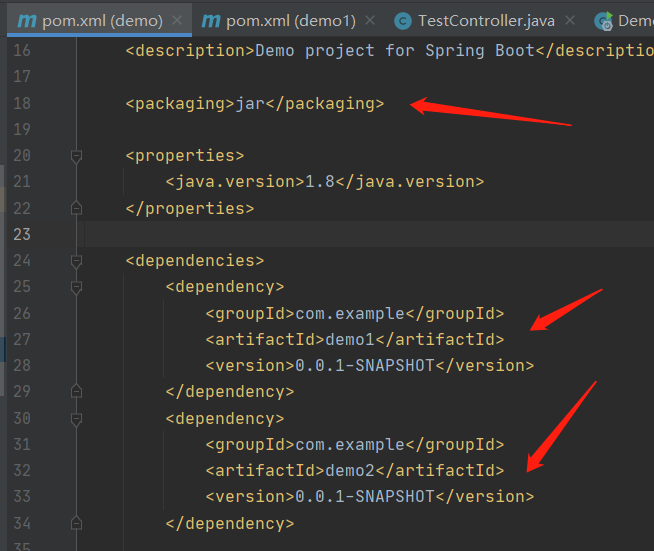Collapse the first dependency at line 25
Viewport: 654px width, 551px height.
[76, 288]
